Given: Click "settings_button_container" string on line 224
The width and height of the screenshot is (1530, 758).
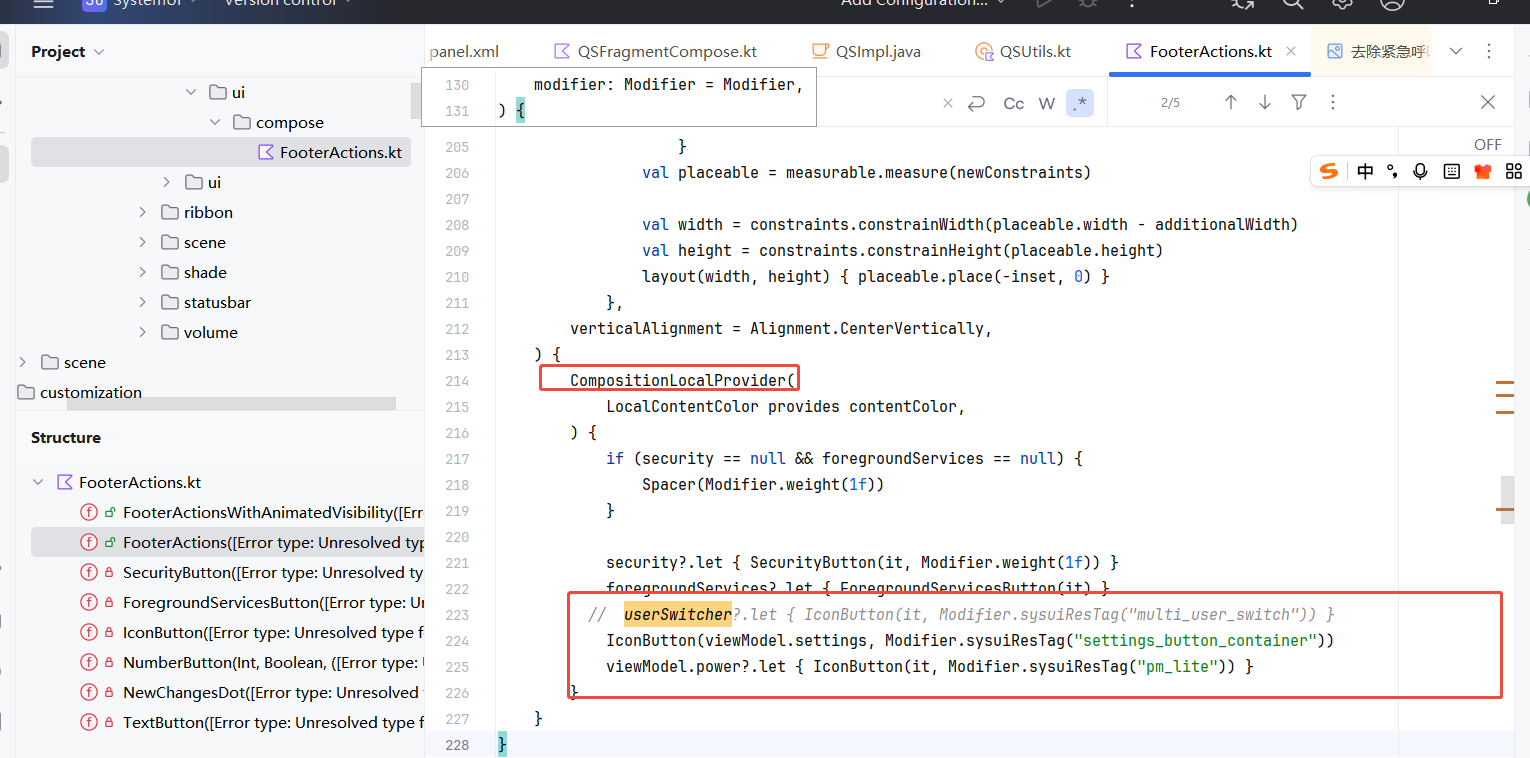Looking at the screenshot, I should (x=1194, y=640).
